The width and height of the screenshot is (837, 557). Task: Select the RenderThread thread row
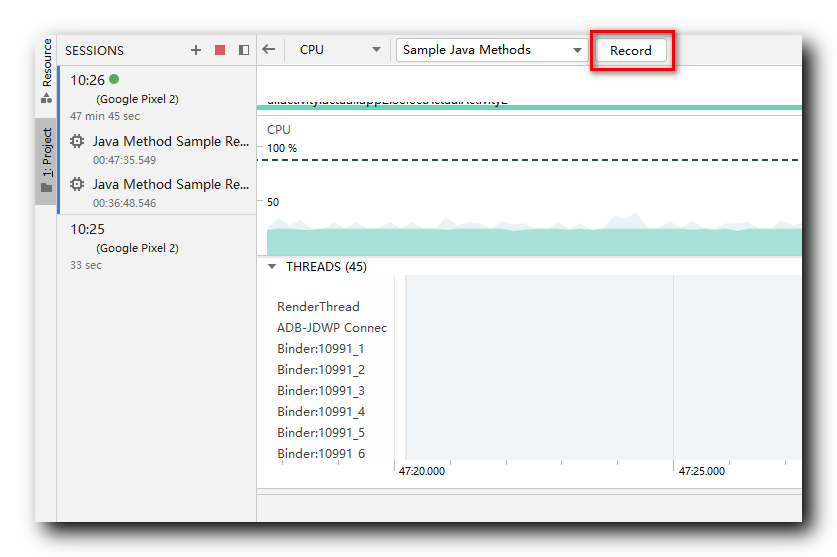[x=318, y=307]
